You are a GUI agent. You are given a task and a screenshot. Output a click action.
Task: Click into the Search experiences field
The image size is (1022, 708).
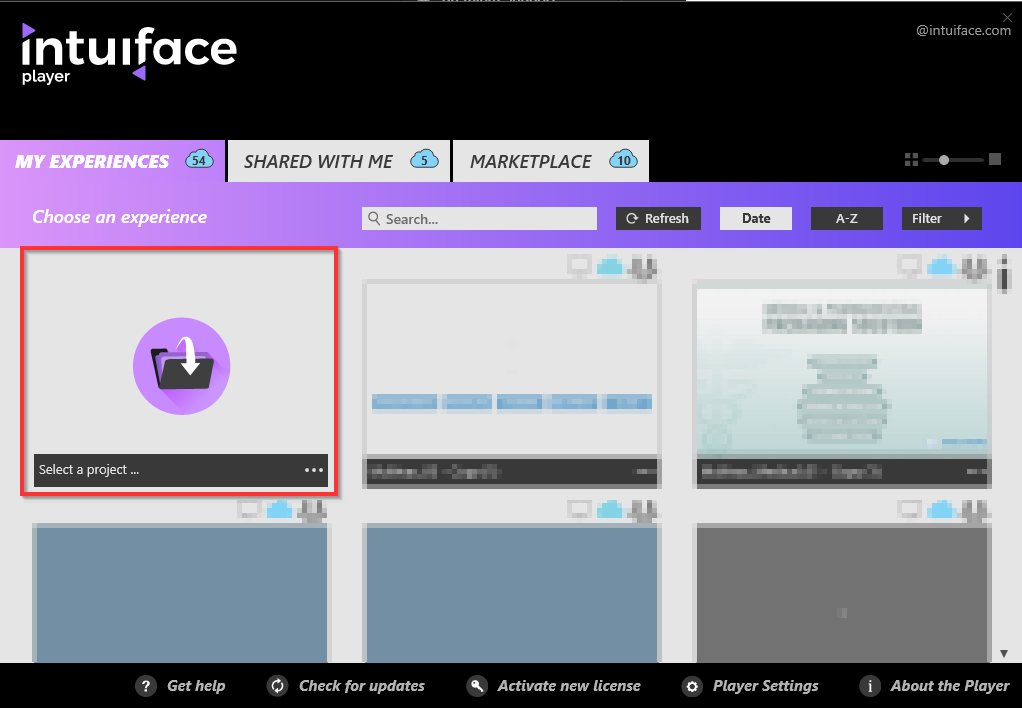(x=479, y=218)
